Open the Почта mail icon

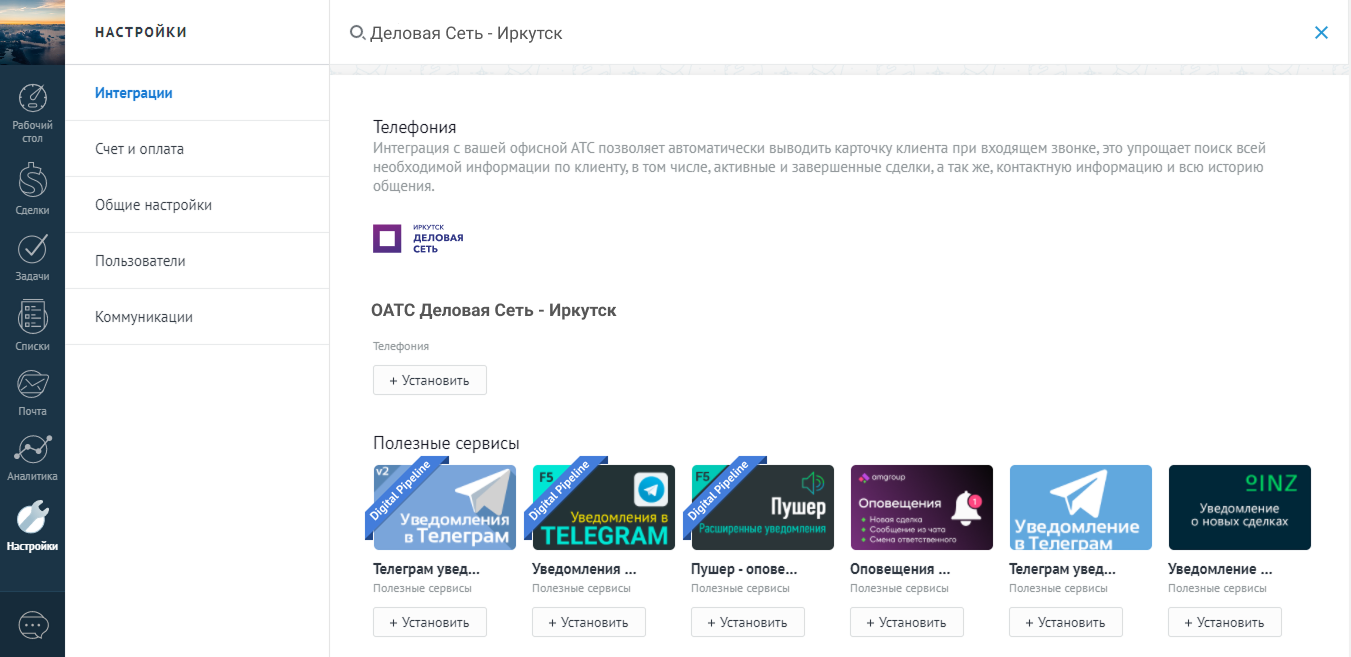[32, 384]
